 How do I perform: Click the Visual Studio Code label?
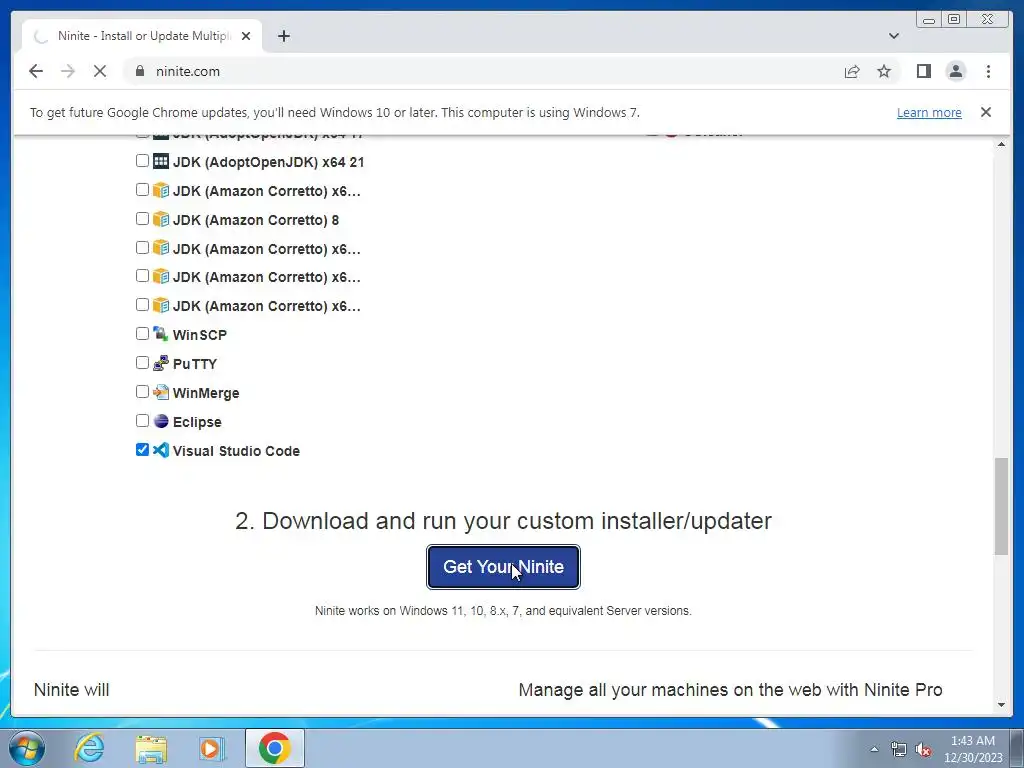click(236, 451)
